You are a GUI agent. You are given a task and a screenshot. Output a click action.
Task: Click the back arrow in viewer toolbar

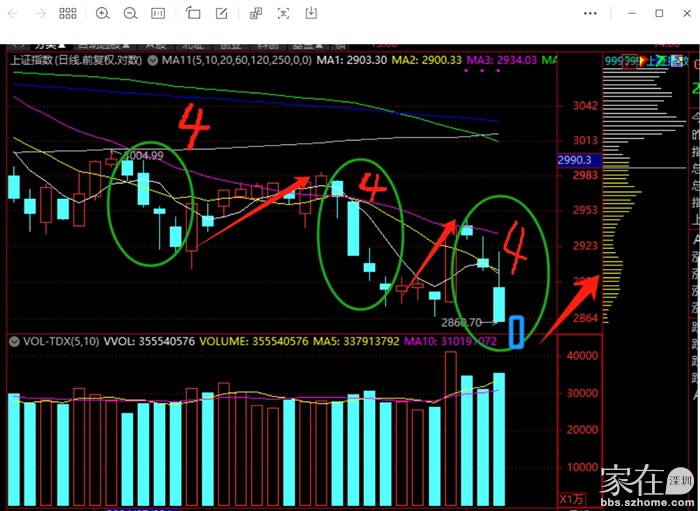pos(13,13)
